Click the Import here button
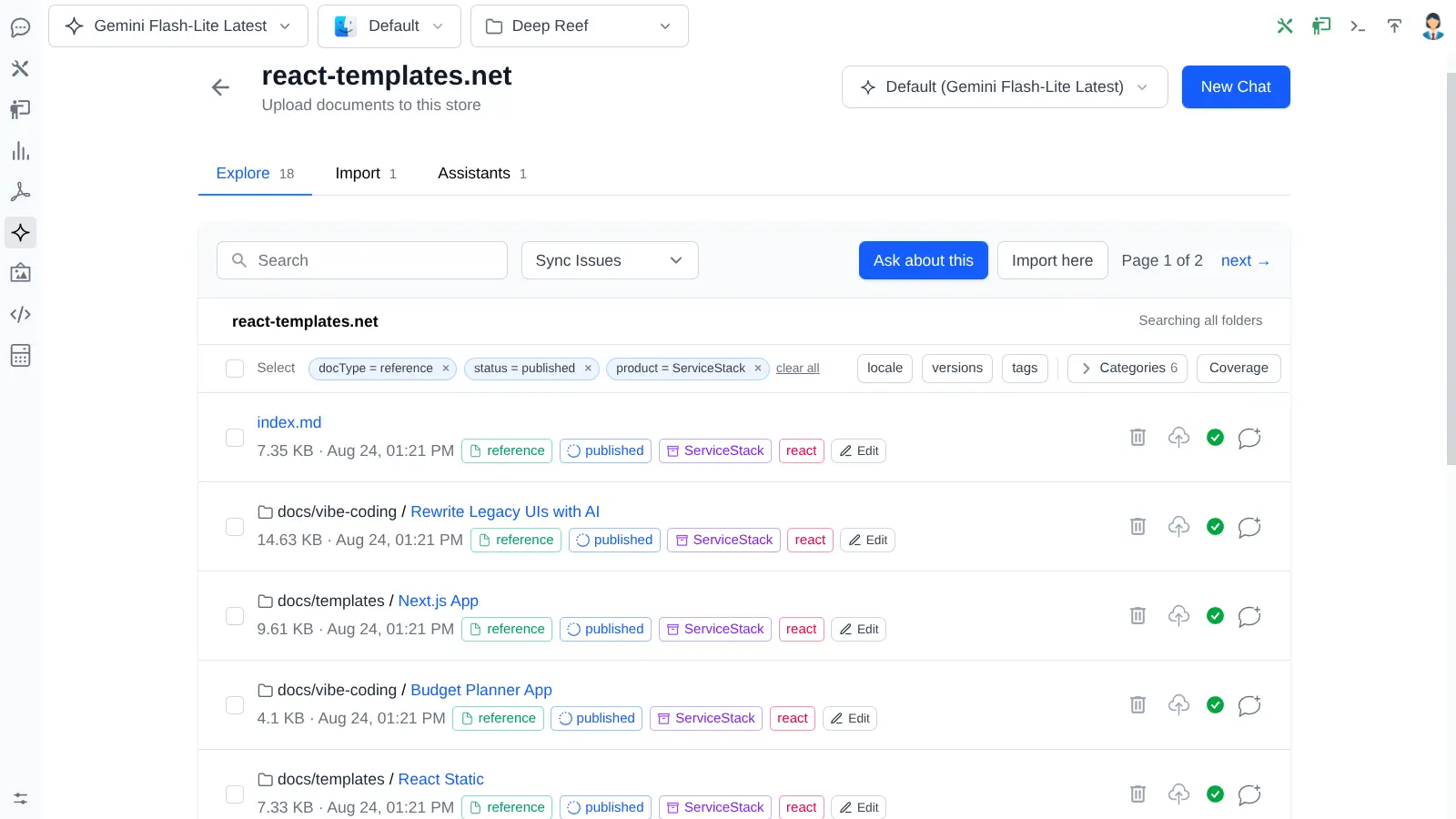1456x819 pixels. [1053, 260]
